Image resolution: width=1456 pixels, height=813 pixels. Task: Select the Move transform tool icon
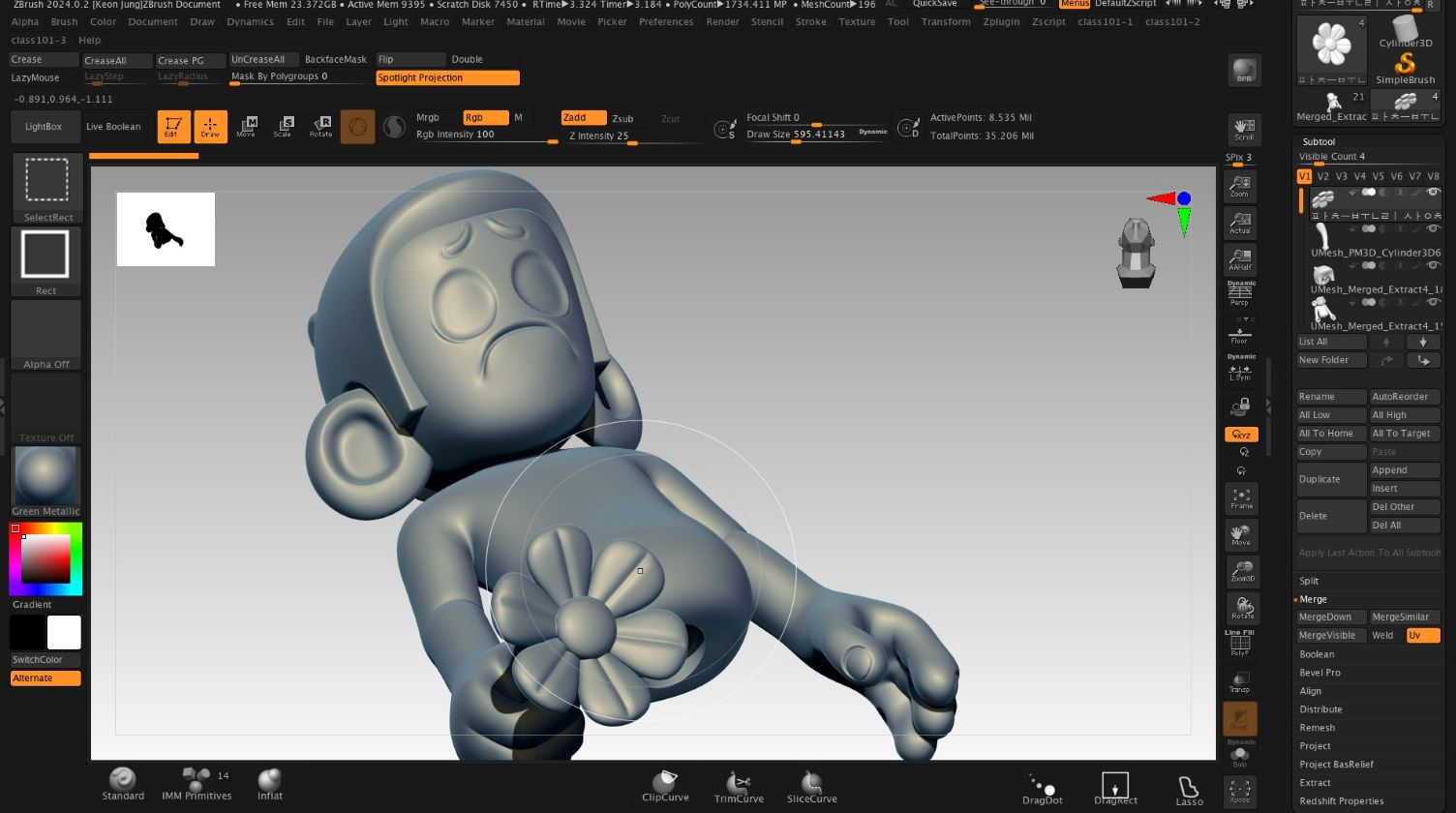tap(246, 126)
